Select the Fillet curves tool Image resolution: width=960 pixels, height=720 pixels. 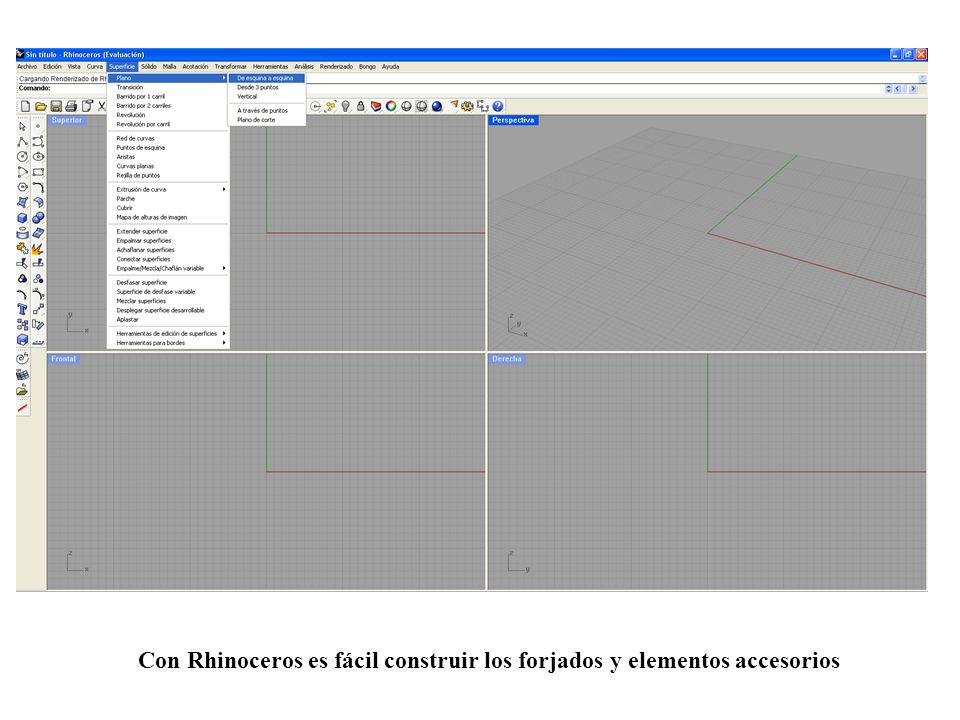pyautogui.click(x=38, y=187)
